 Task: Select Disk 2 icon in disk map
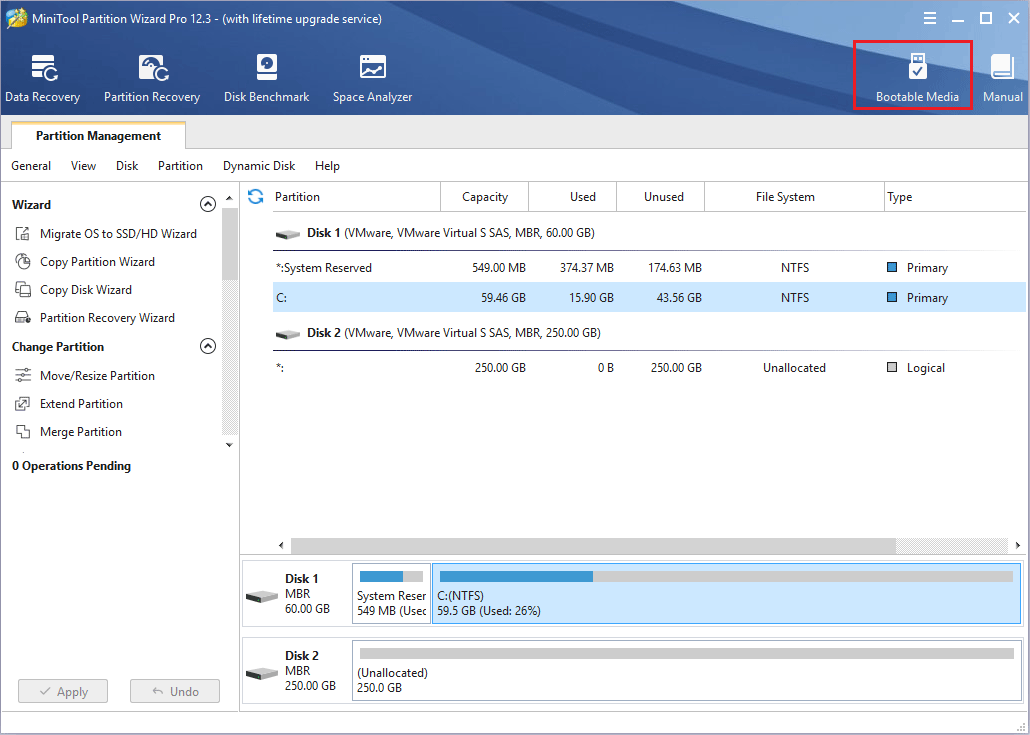[262, 673]
